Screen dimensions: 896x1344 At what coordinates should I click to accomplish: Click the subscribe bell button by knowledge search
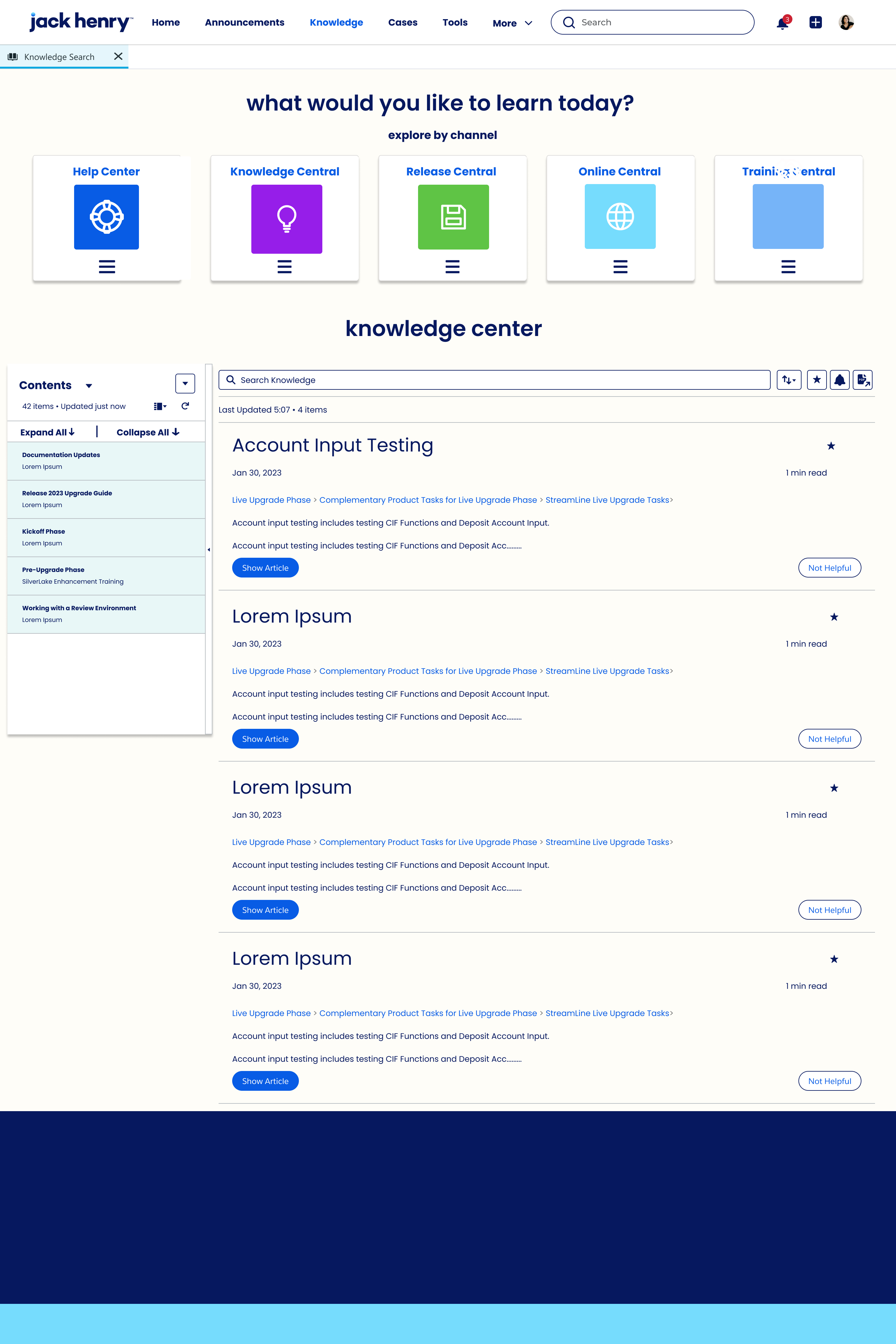pyautogui.click(x=840, y=380)
